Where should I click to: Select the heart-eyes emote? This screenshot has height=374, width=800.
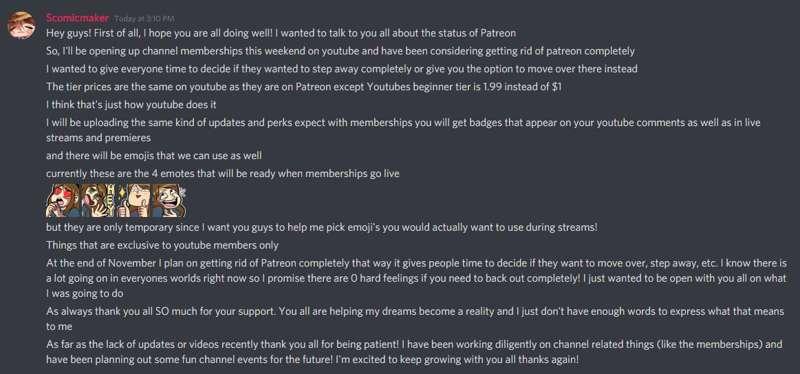[63, 201]
